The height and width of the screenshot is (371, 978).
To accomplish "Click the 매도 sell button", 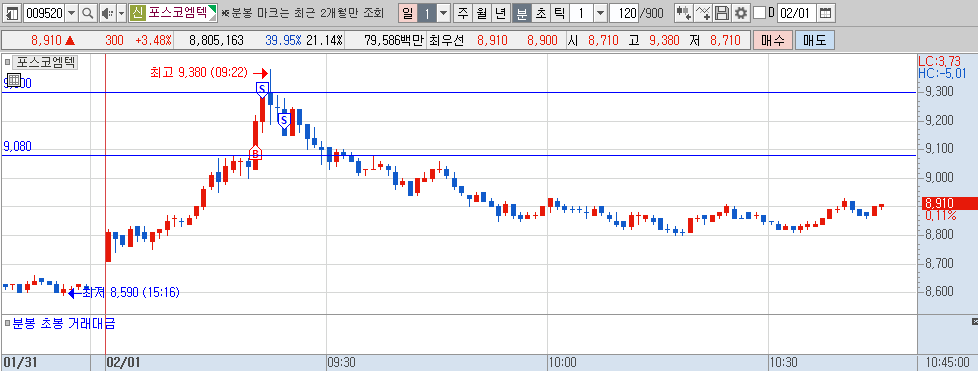I will 815,41.
